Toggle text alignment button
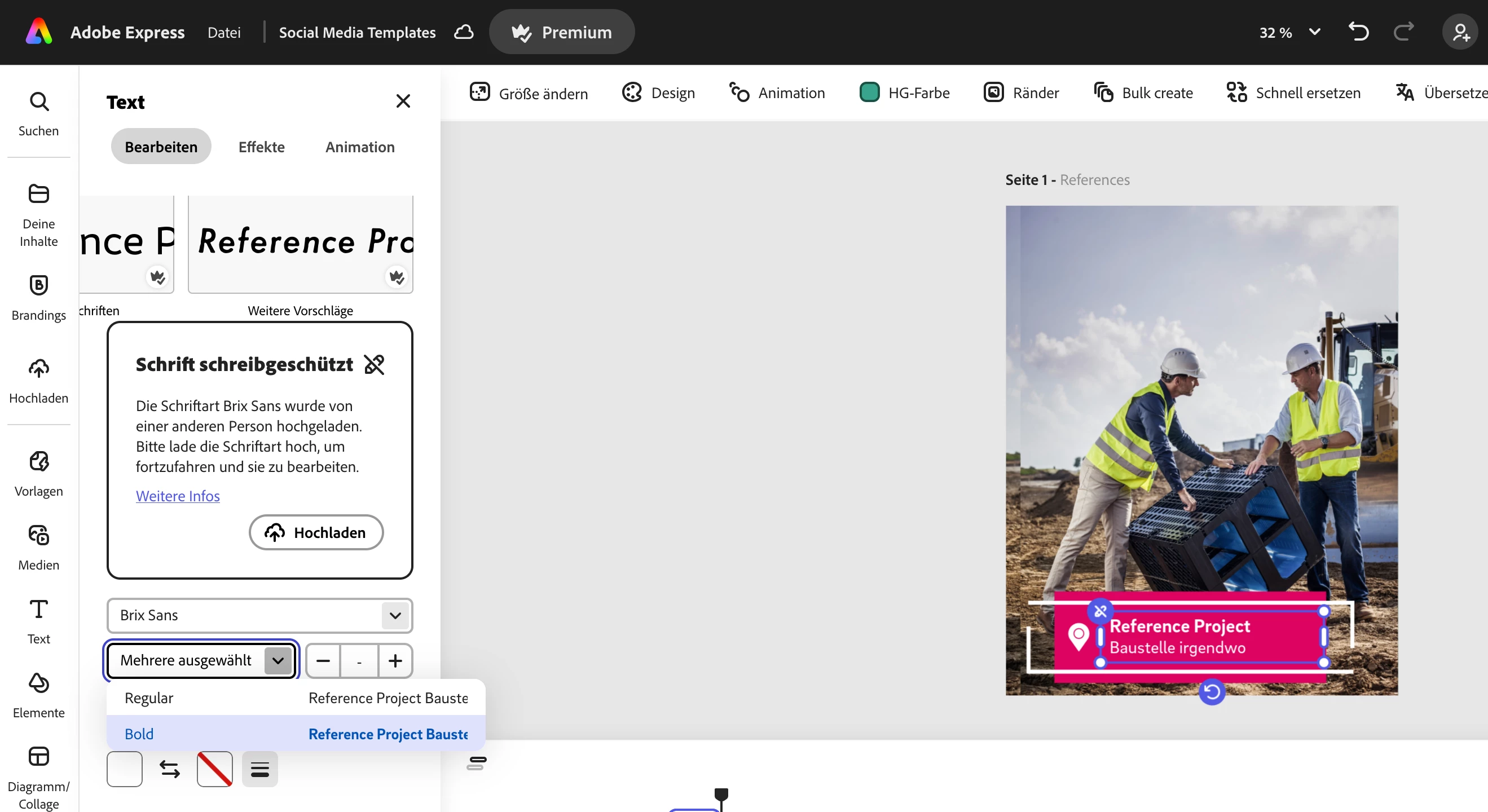The height and width of the screenshot is (812, 1488). (x=260, y=769)
